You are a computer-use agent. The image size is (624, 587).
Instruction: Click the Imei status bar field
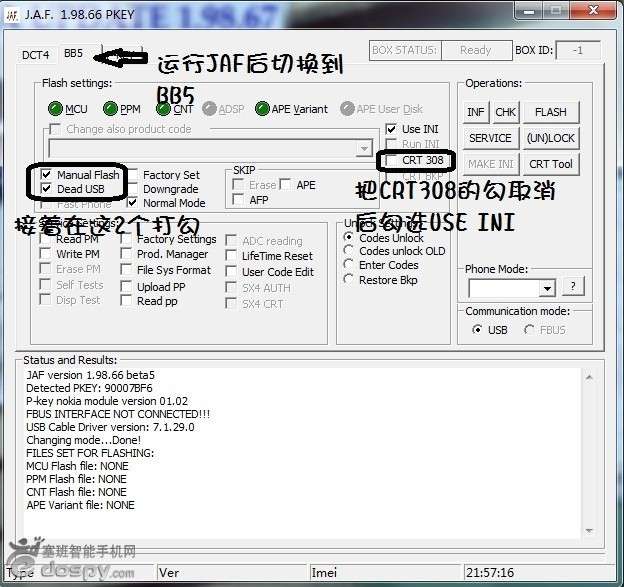pyautogui.click(x=386, y=573)
